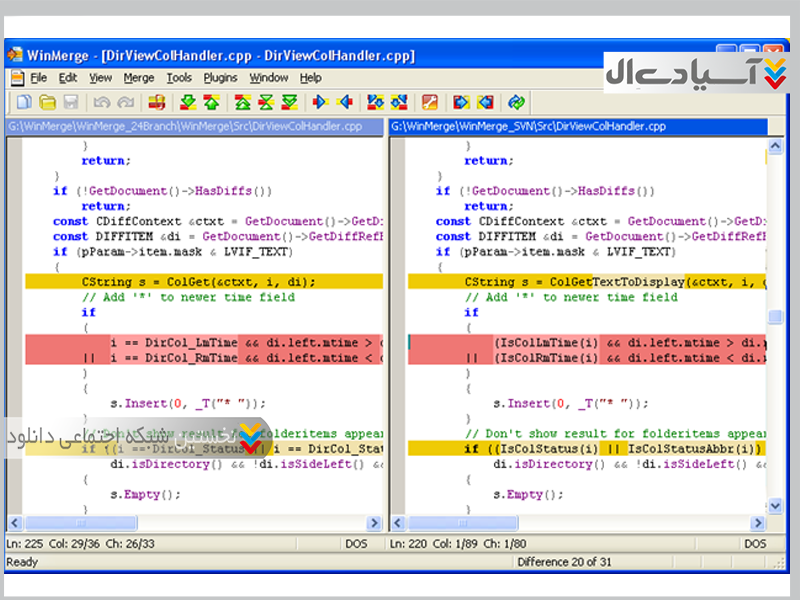Click the New document toolbar icon
This screenshot has width=800, height=600.
pos(24,102)
